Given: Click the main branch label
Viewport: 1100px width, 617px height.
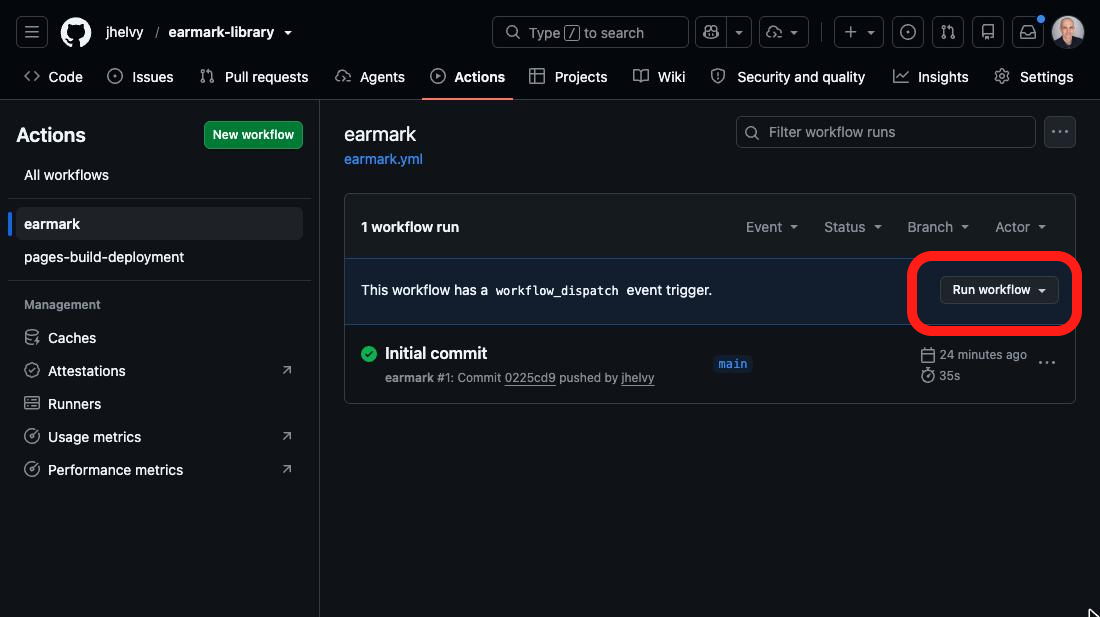Looking at the screenshot, I should coord(732,364).
